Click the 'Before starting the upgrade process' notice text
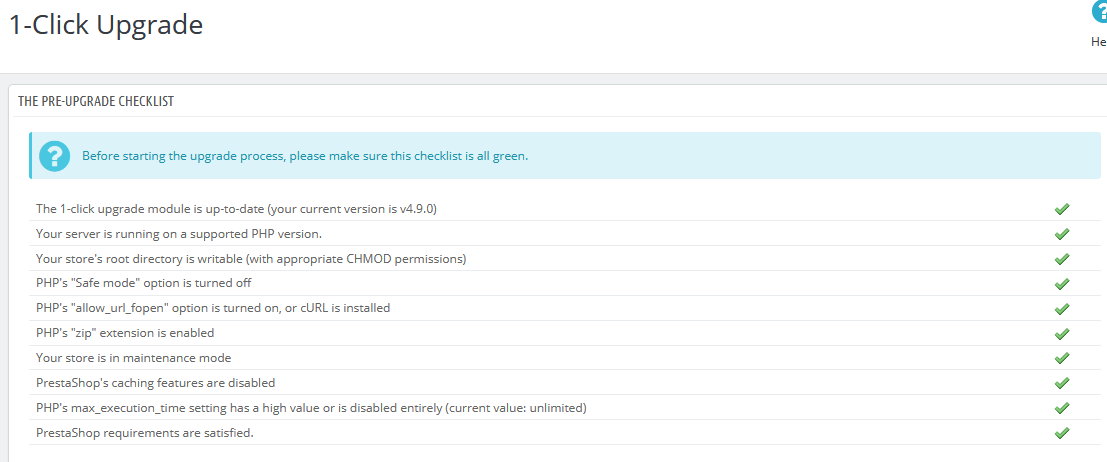 [305, 156]
